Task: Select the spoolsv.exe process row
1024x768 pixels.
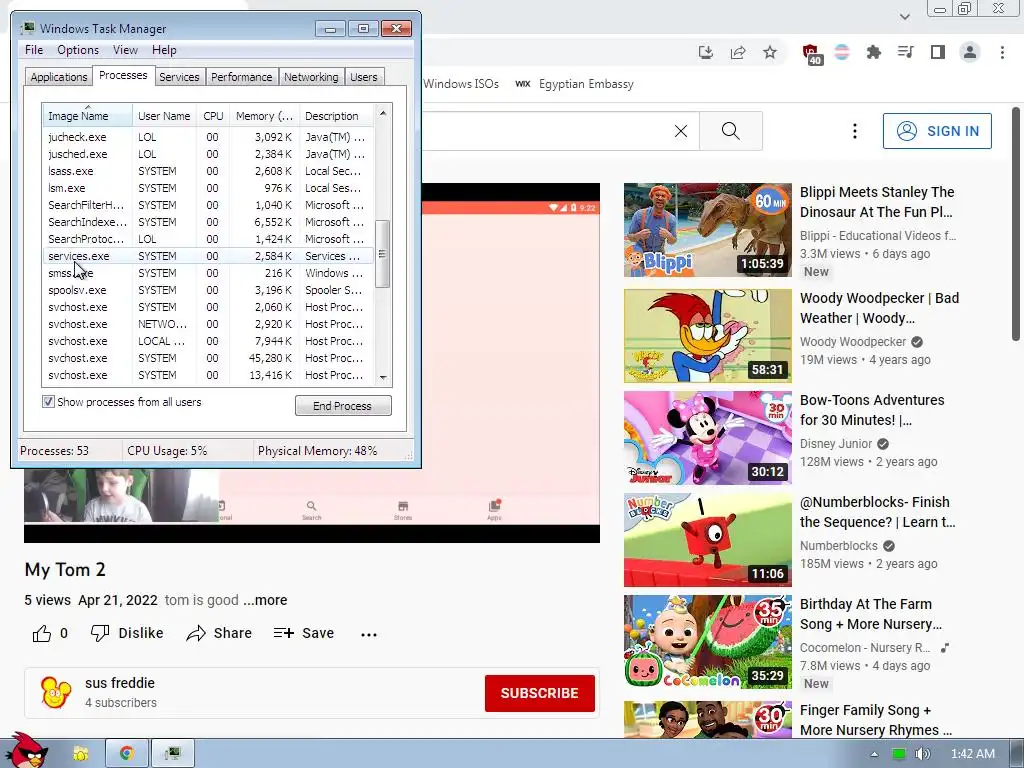Action: coord(208,290)
